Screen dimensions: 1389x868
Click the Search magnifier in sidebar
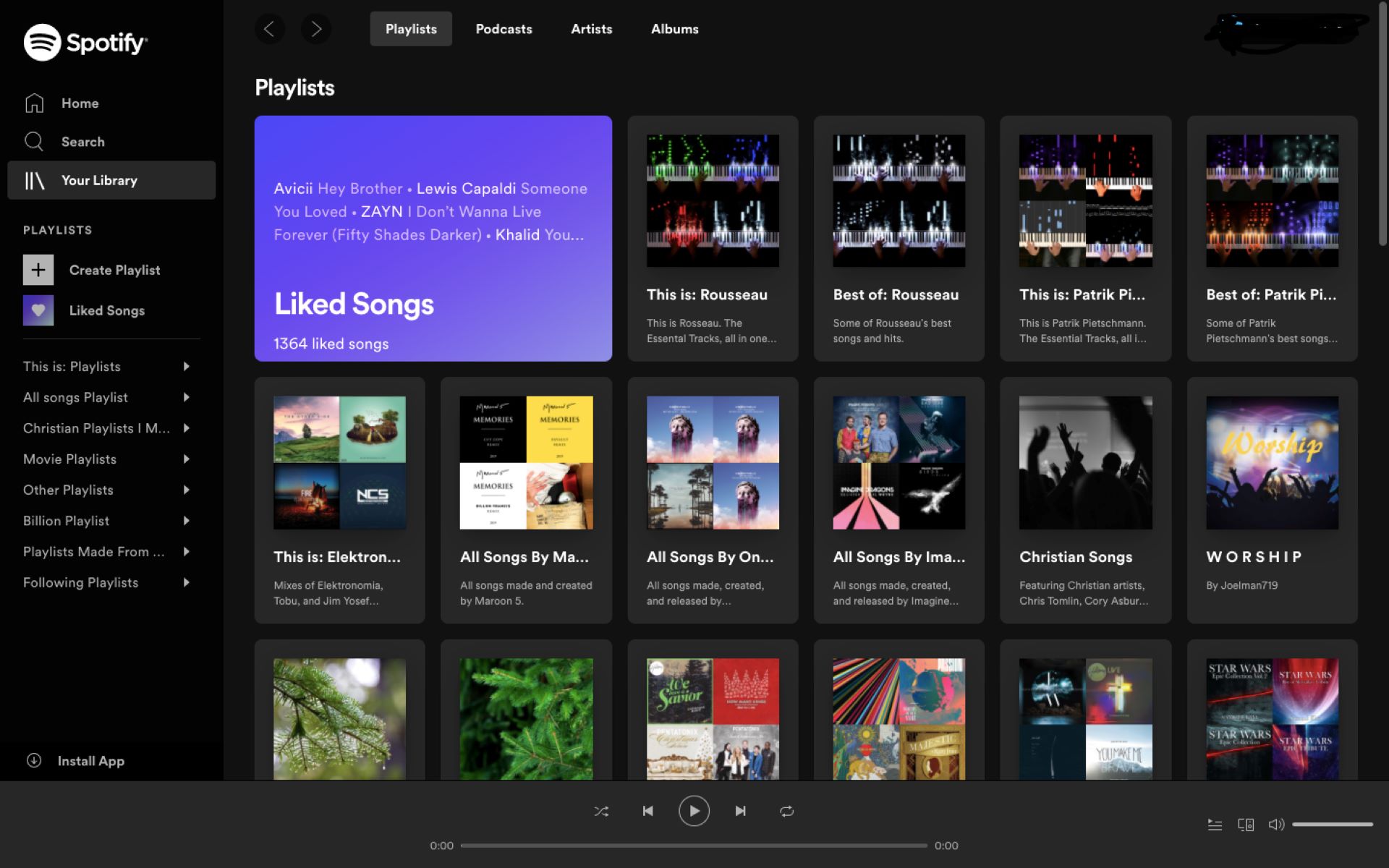tap(34, 142)
